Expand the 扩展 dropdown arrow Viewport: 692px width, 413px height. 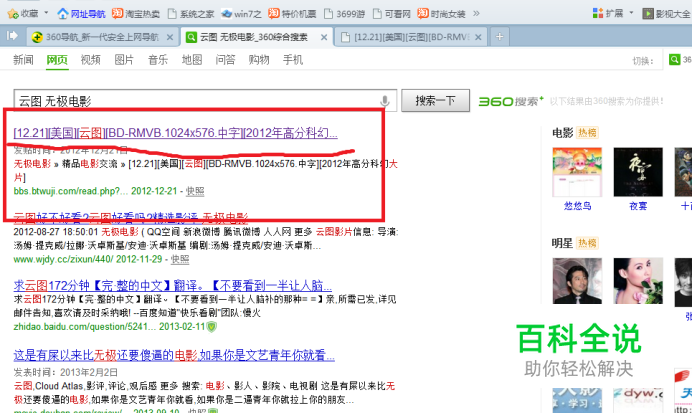click(x=631, y=13)
